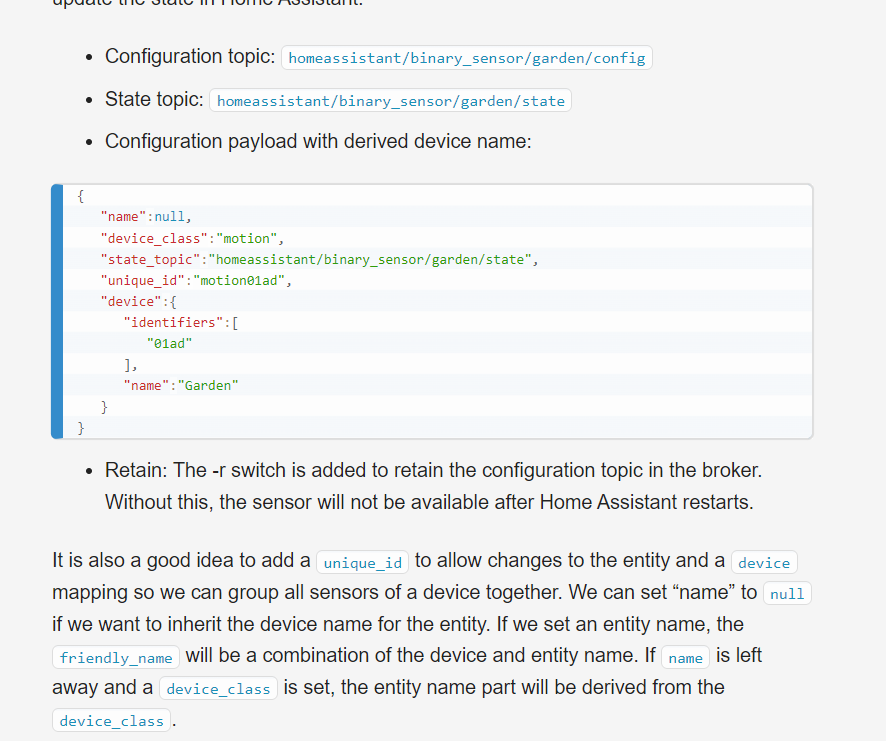Viewport: 886px width, 741px height.
Task: Click the text 'Configuration payload with derived device name:'
Action: [318, 141]
